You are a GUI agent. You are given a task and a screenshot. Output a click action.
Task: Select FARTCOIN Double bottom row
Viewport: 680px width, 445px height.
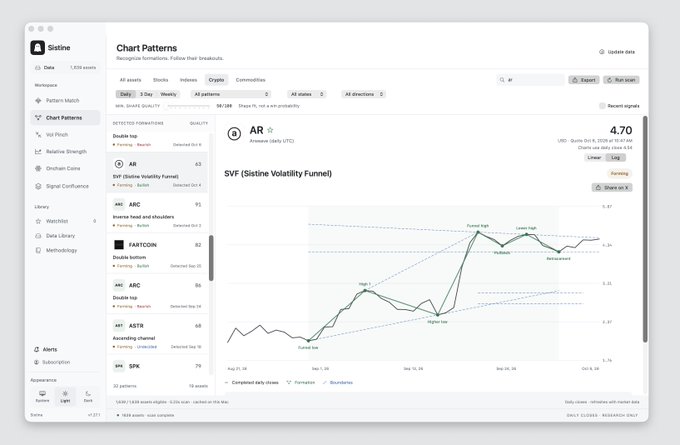[157, 253]
